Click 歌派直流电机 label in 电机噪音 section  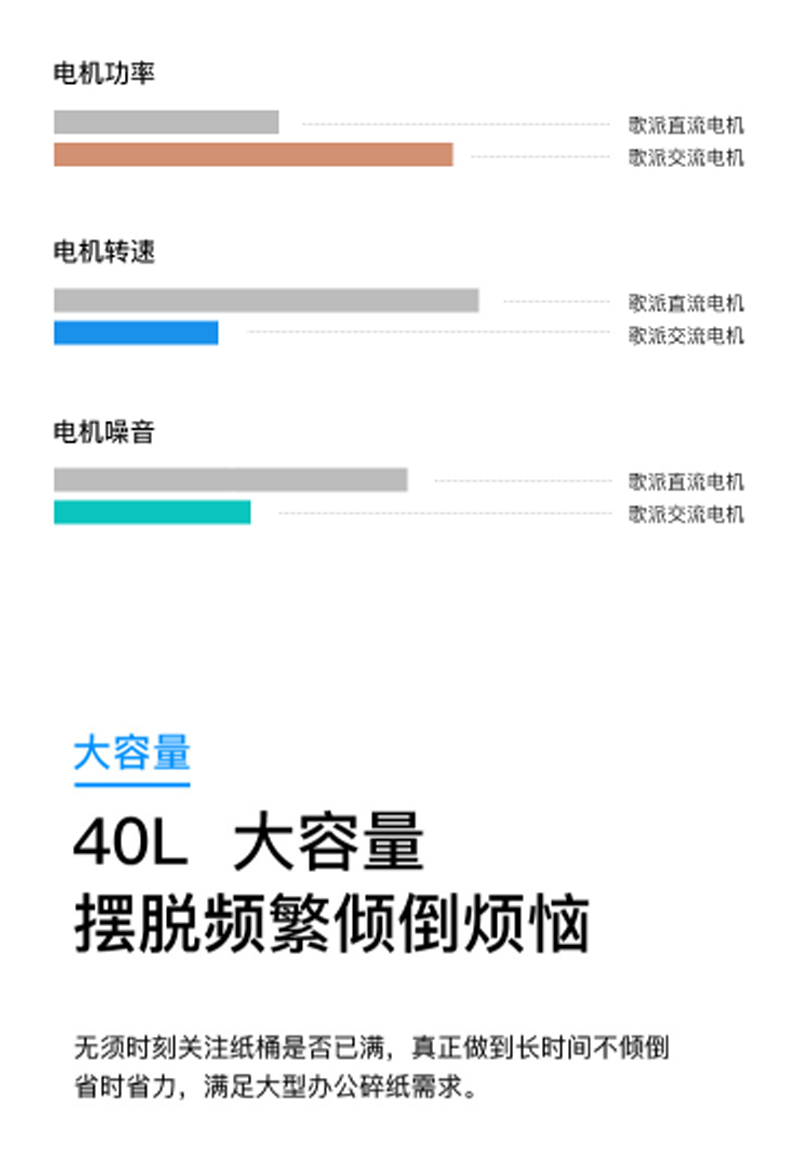tap(686, 482)
